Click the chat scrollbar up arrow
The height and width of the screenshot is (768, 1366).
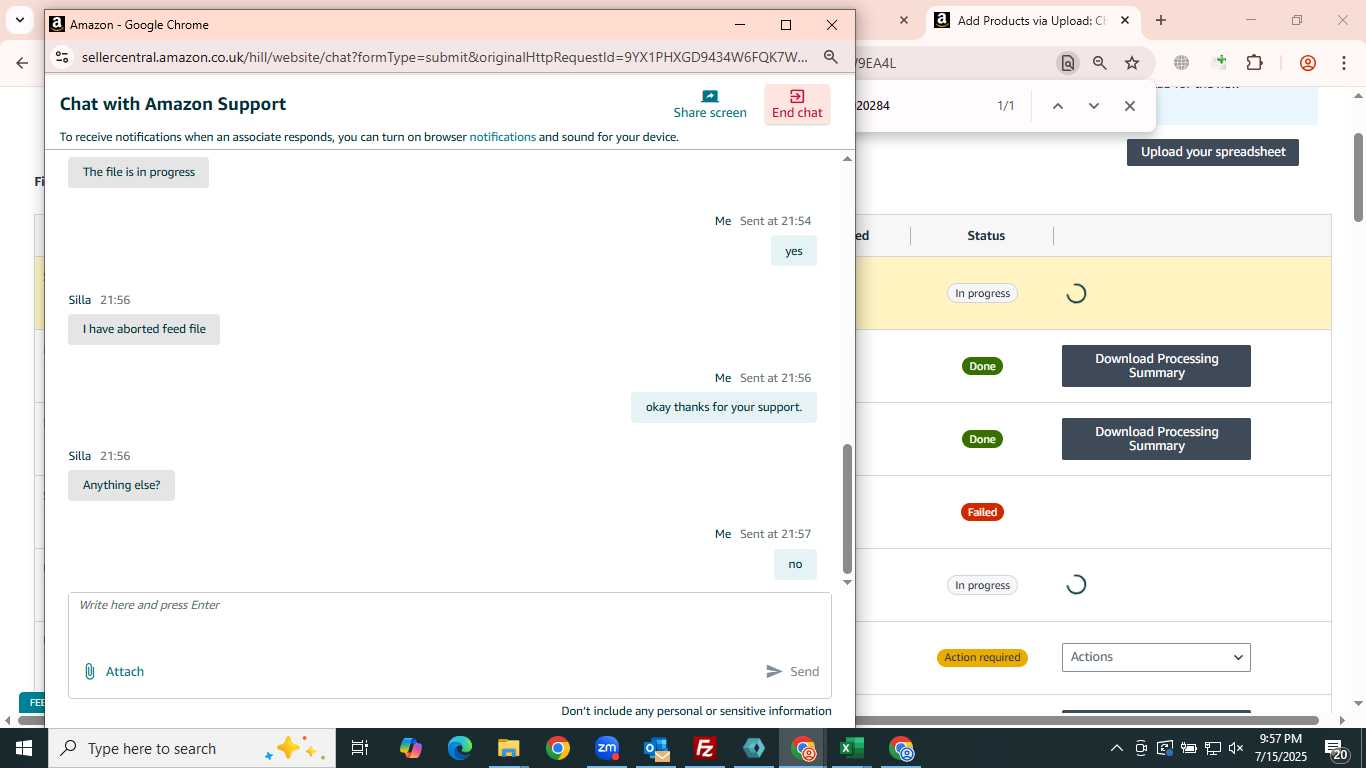point(847,159)
